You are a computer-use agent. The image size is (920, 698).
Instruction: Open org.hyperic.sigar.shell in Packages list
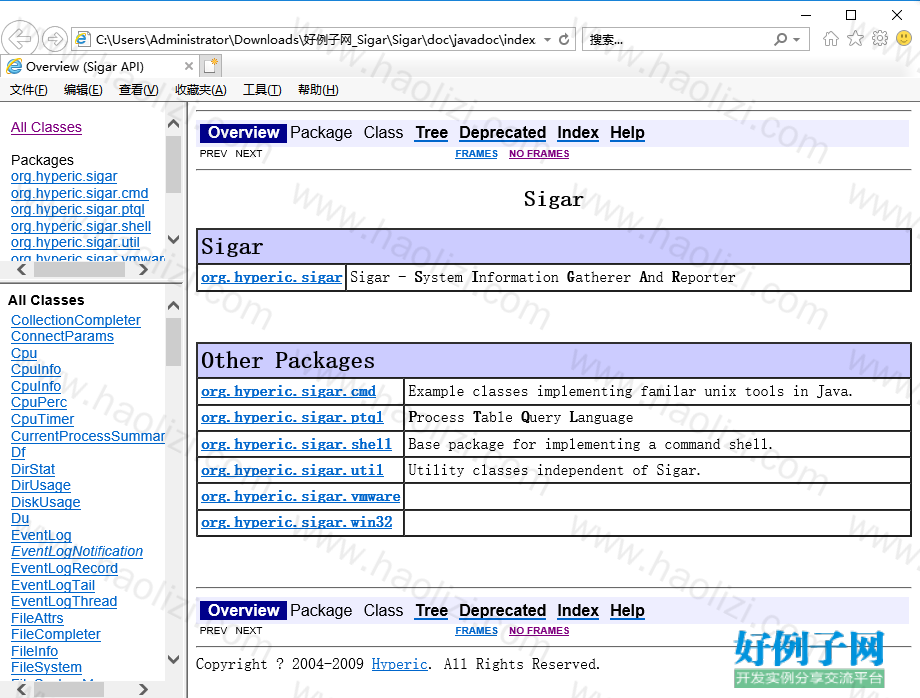[81, 226]
